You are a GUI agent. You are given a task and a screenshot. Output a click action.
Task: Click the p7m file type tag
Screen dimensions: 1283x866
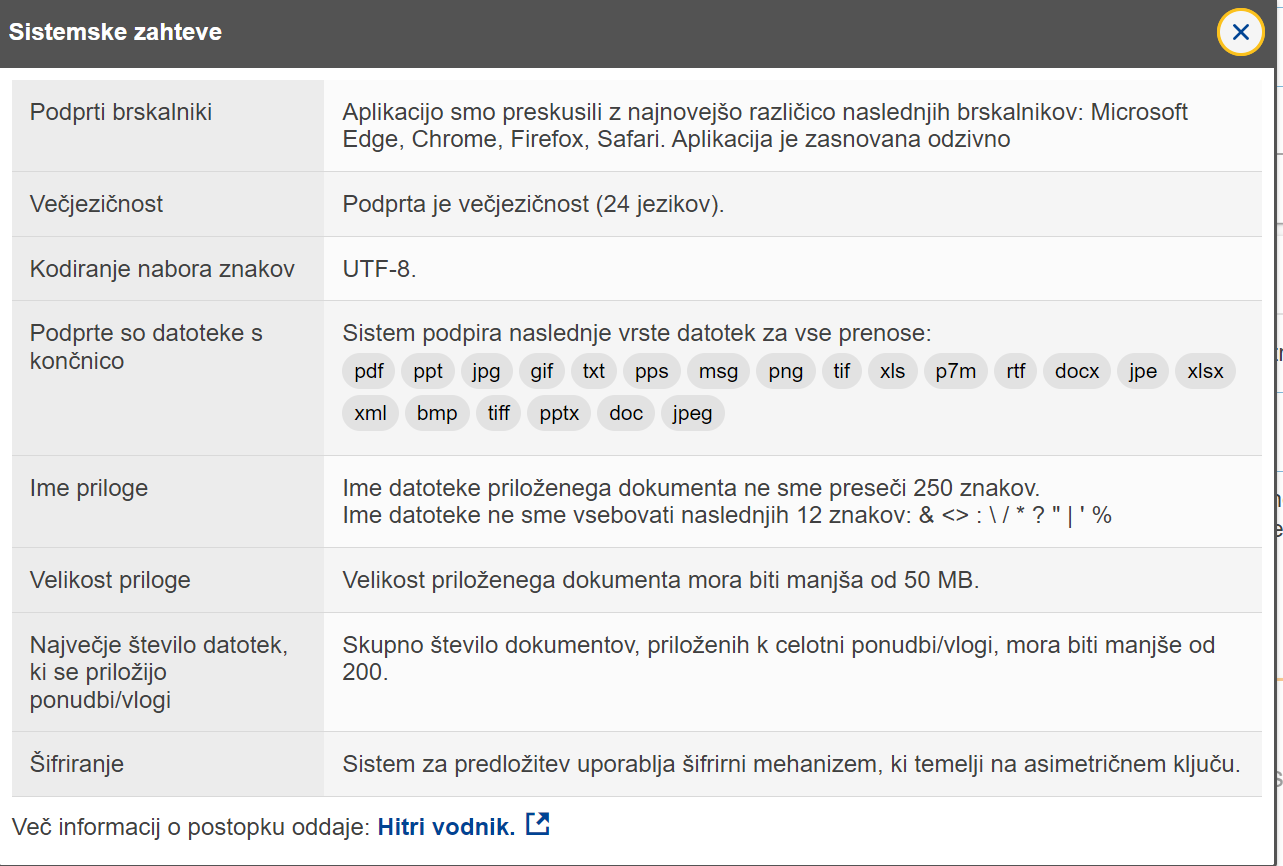coord(955,371)
